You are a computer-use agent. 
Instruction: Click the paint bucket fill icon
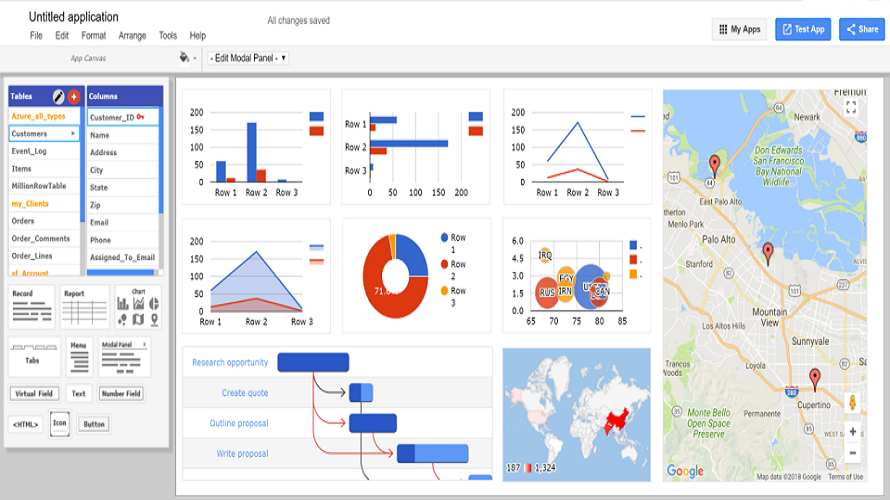(184, 58)
